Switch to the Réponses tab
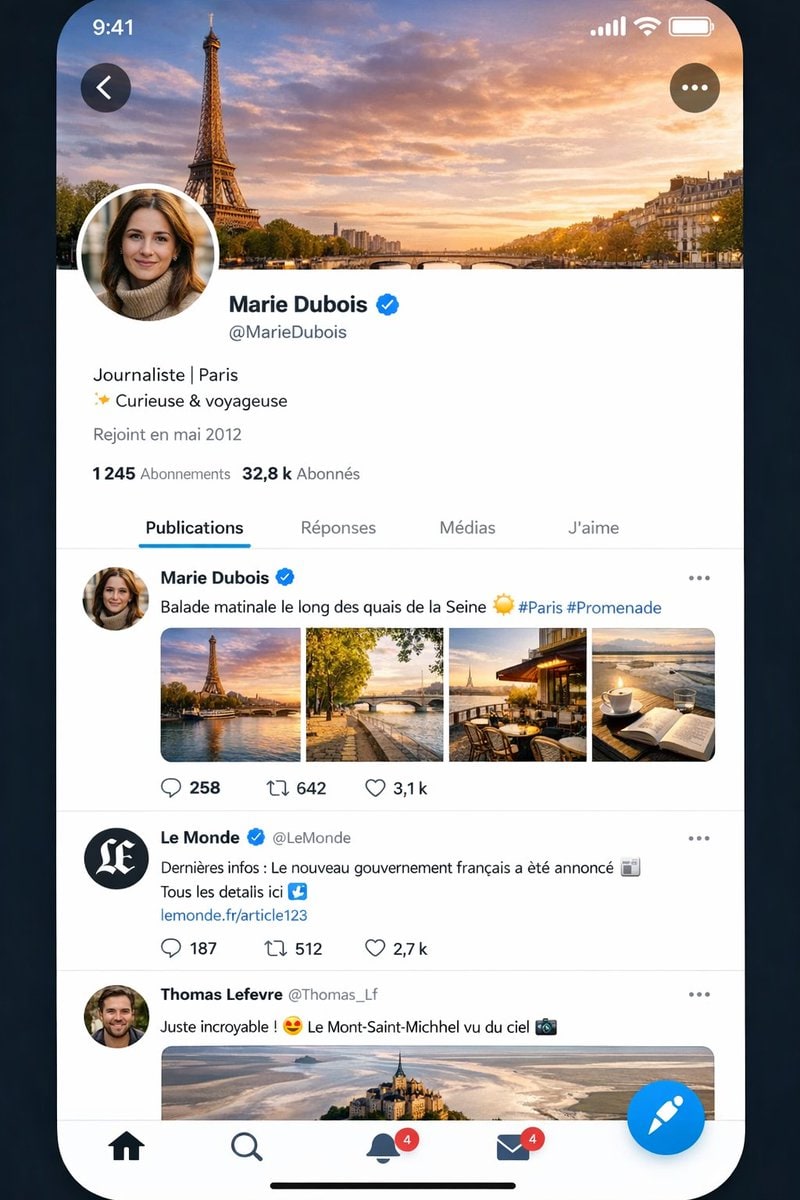 (338, 528)
